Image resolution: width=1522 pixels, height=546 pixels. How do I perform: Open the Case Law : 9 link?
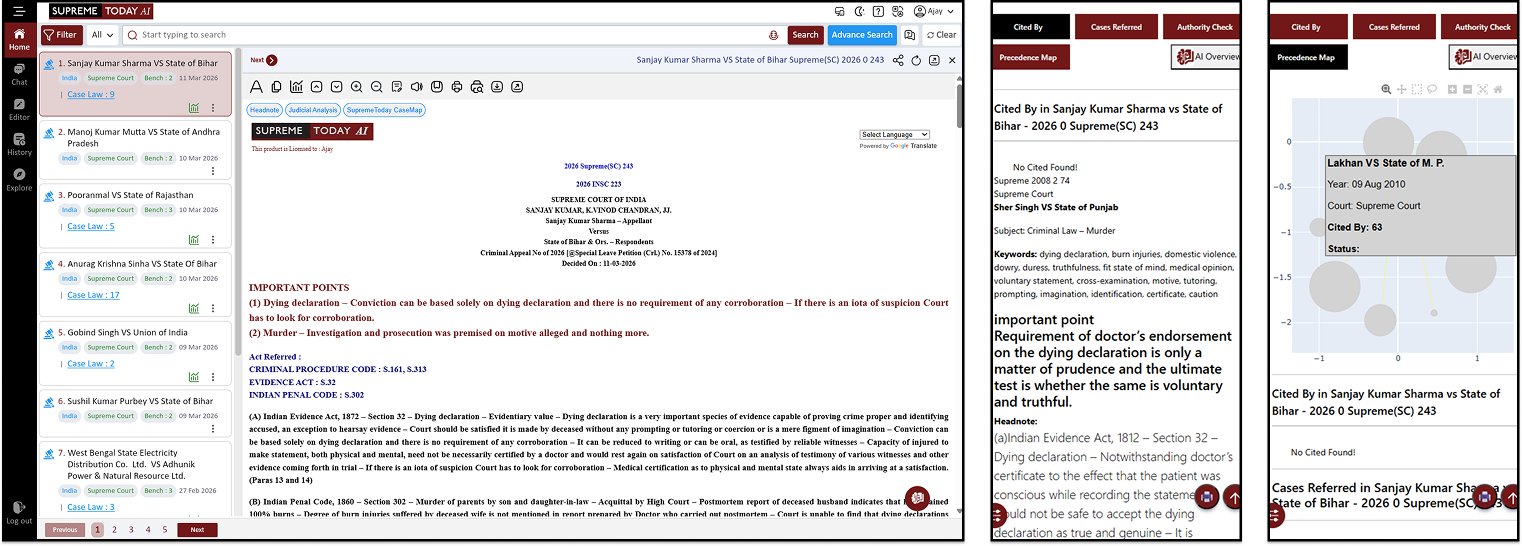(91, 94)
